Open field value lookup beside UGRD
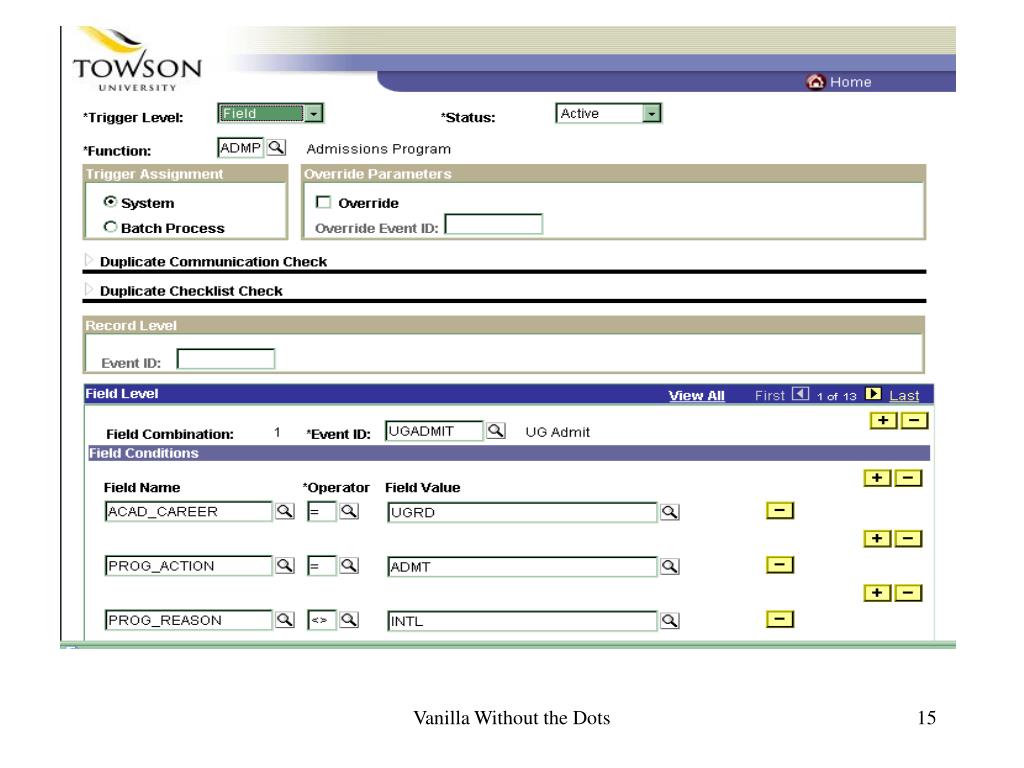Screen dimensions: 1024x768 tap(669, 512)
